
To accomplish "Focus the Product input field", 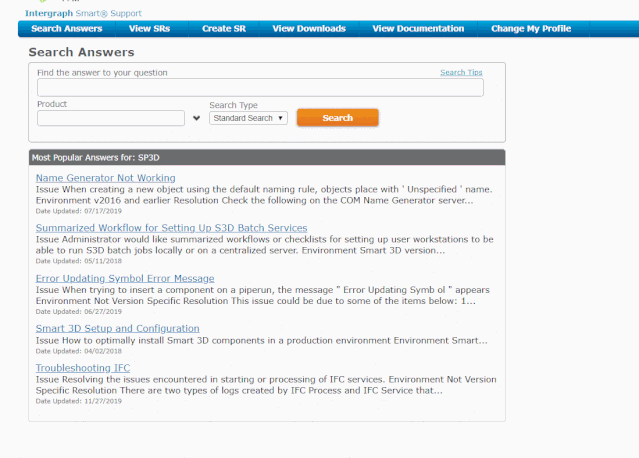I will [111, 118].
